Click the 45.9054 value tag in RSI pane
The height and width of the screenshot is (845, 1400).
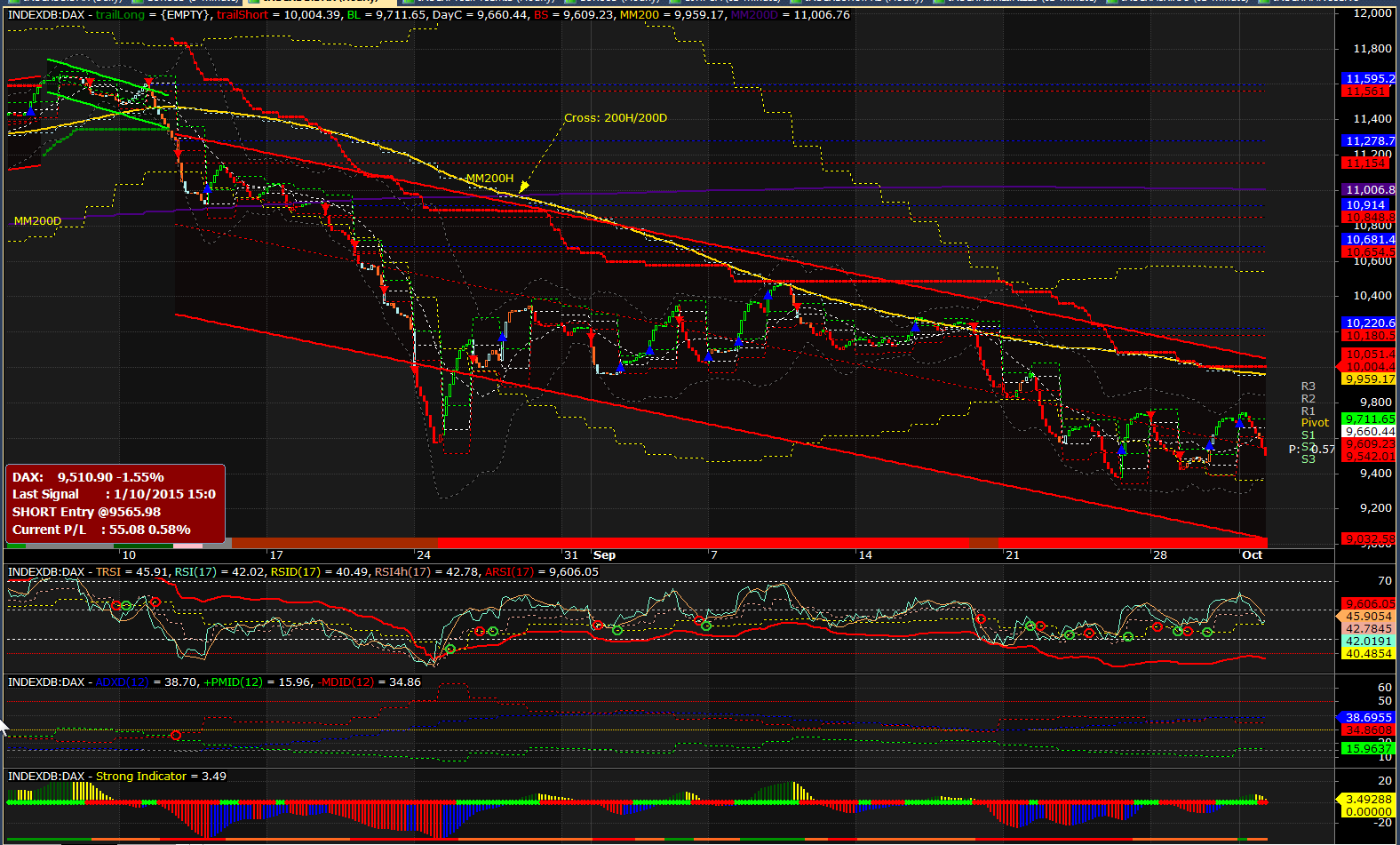click(1369, 616)
